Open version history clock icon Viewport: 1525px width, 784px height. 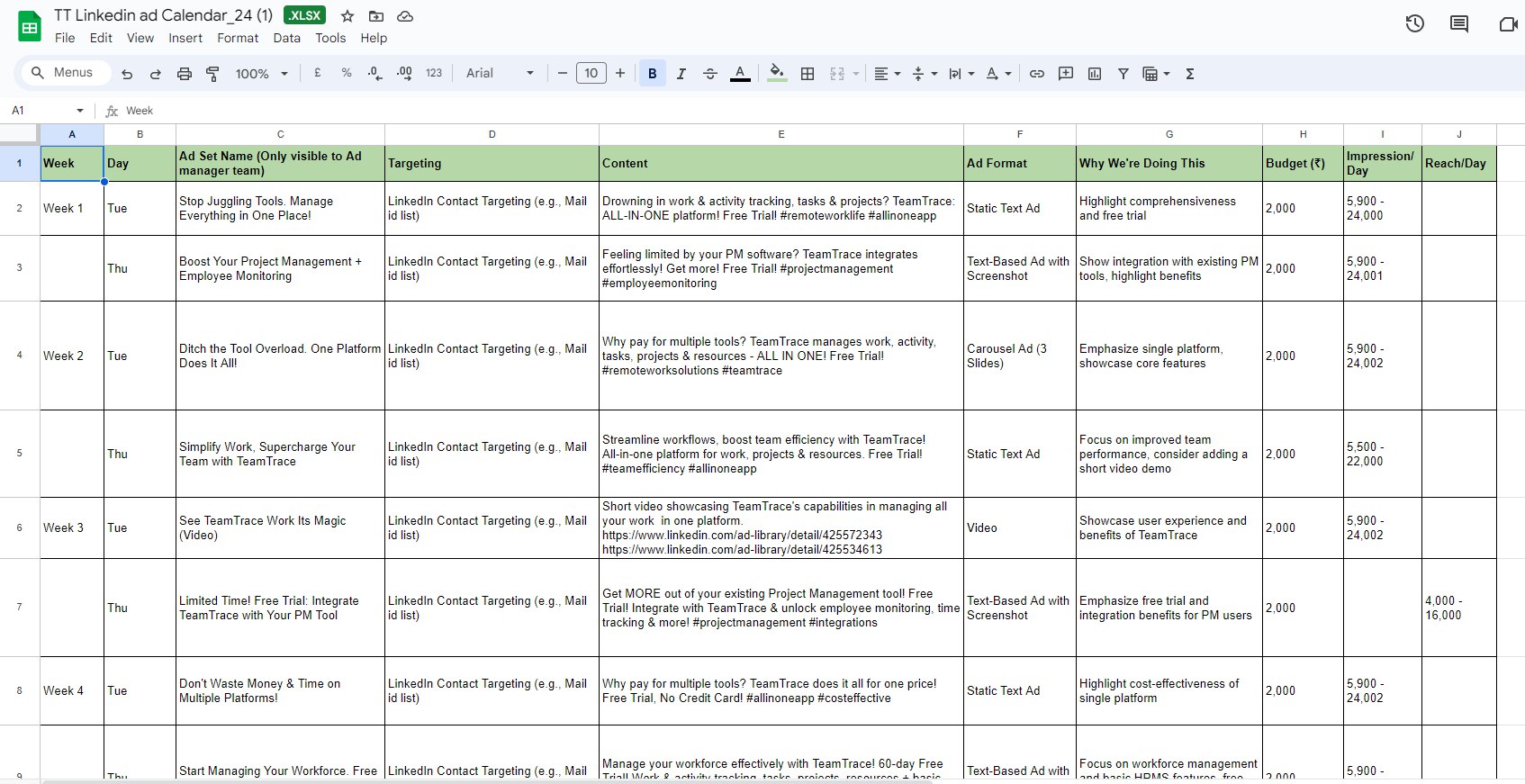pos(1414,24)
